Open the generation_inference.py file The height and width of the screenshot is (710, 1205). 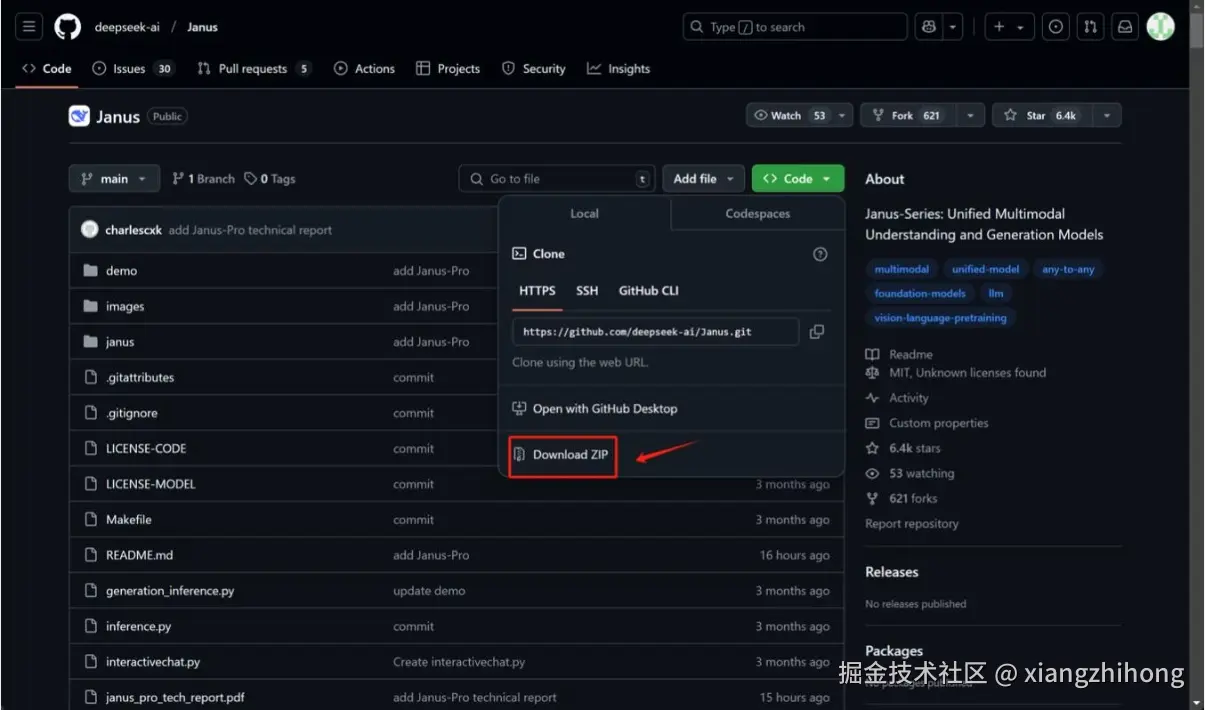point(170,591)
